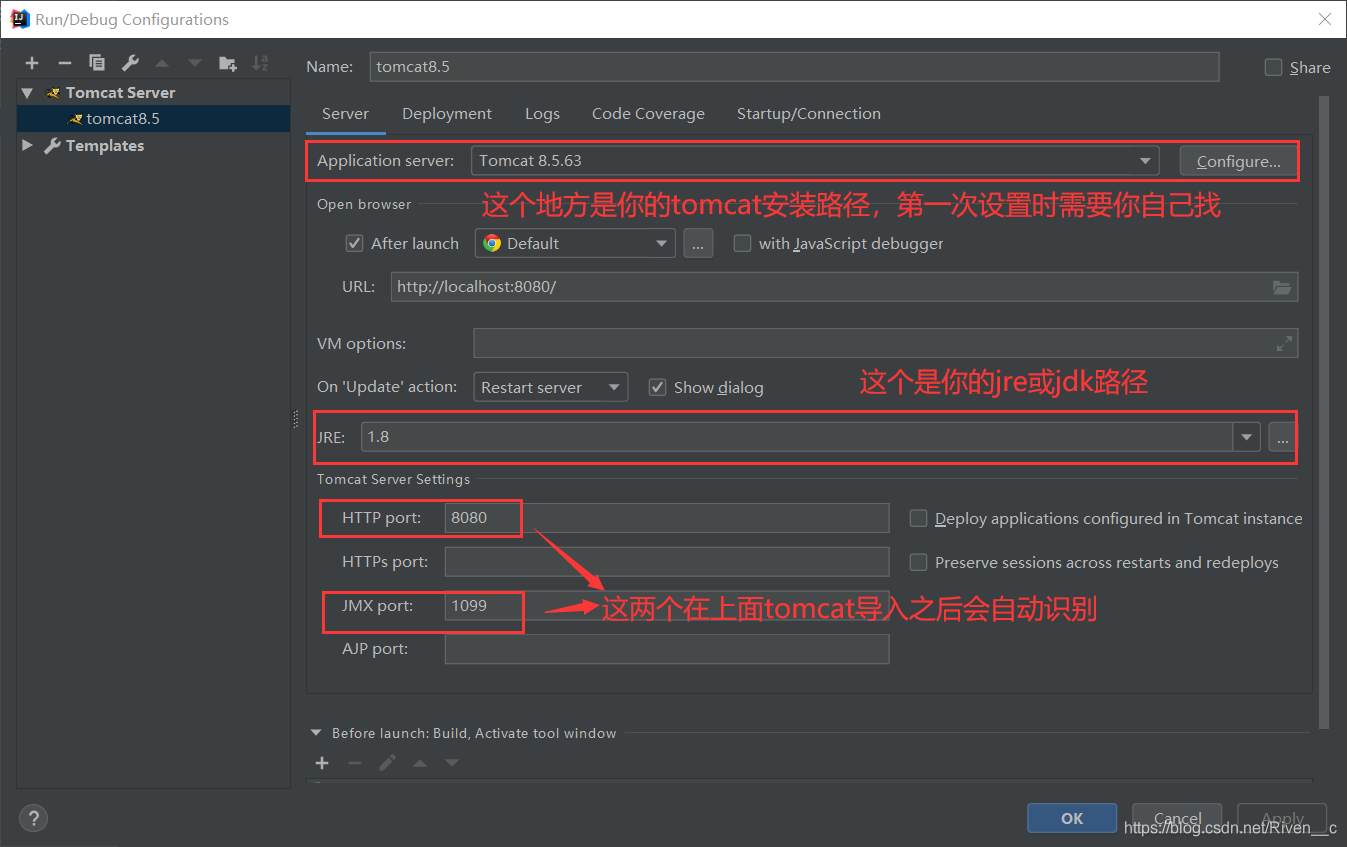The image size is (1347, 847).
Task: Click the HTTP port field
Action: [x=667, y=518]
